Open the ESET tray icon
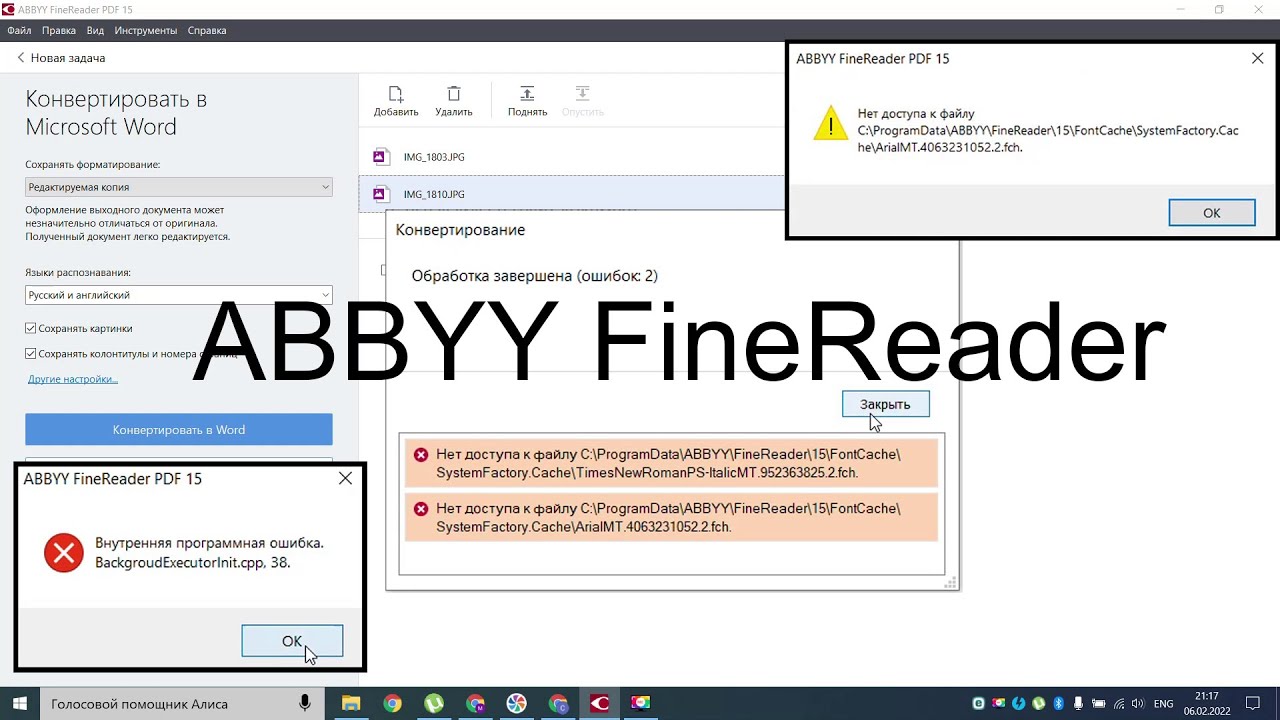The image size is (1280, 720). (x=979, y=704)
